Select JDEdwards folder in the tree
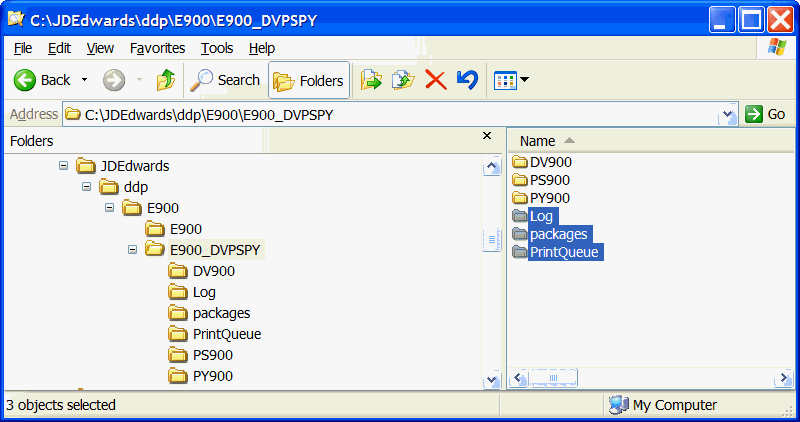The height and width of the screenshot is (422, 800). [135, 166]
